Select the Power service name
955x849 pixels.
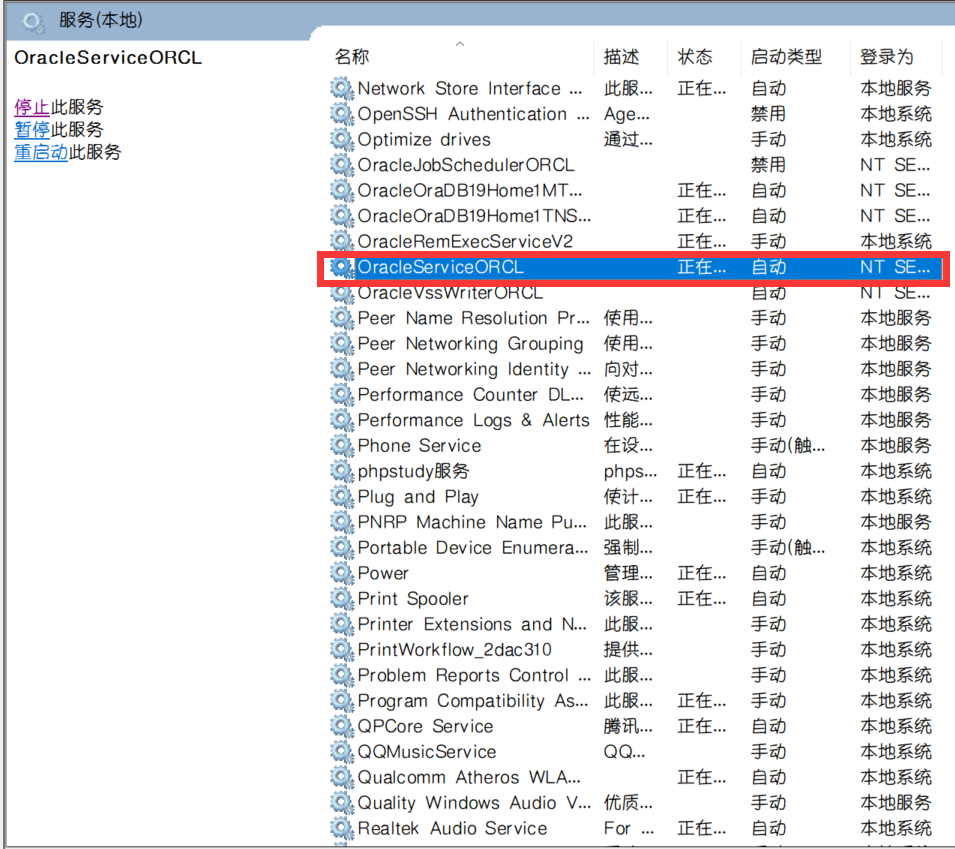[383, 573]
